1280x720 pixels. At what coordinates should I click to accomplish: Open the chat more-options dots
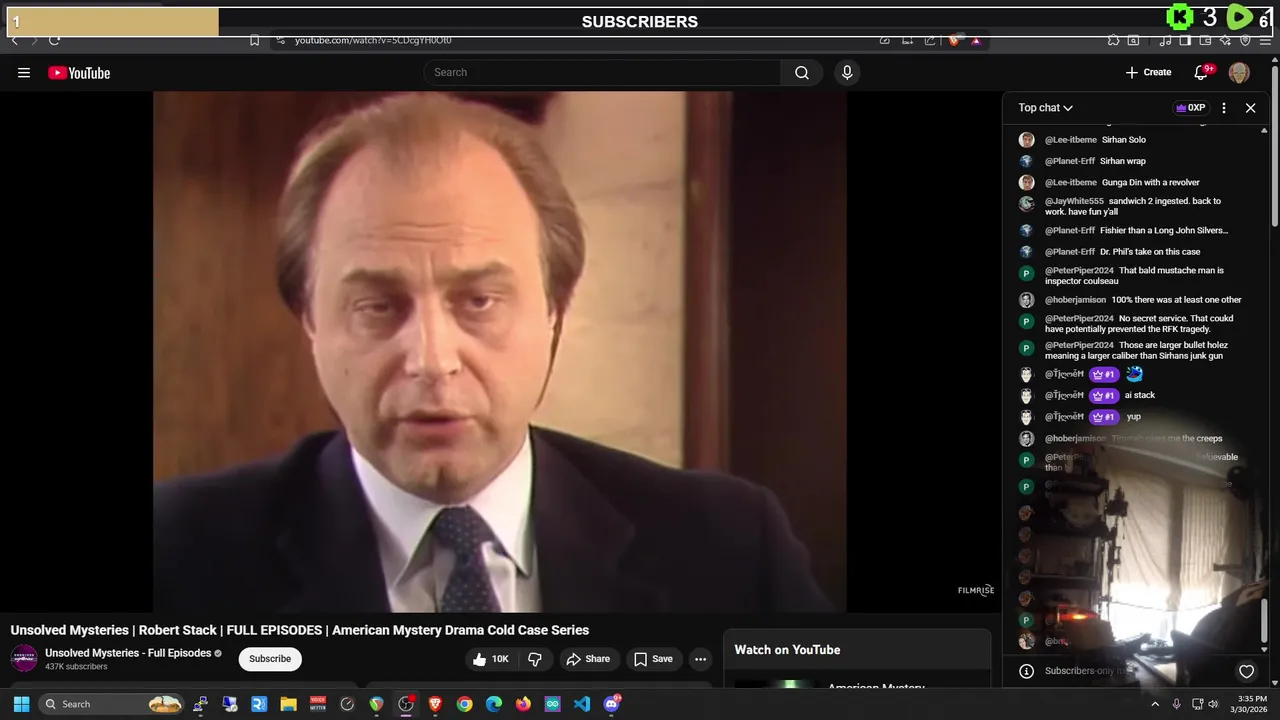point(1224,108)
